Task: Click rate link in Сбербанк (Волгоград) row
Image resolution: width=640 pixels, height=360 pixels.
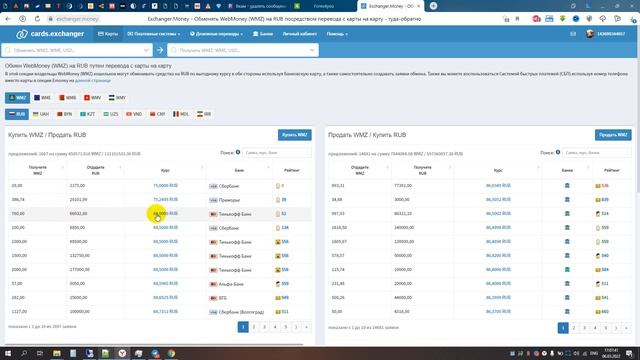Action: [x=165, y=311]
